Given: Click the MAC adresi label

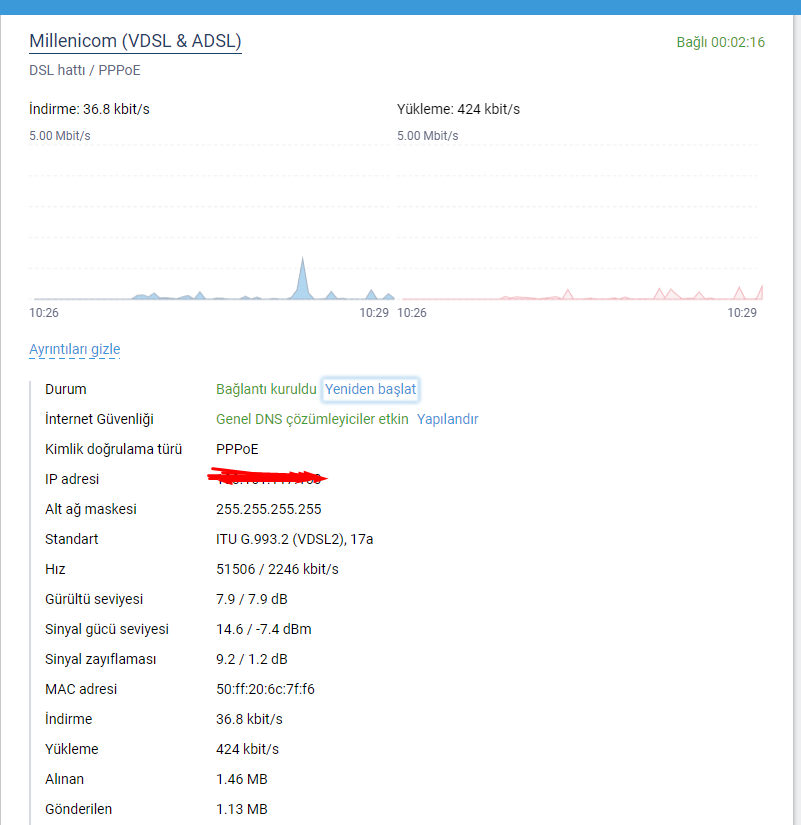Looking at the screenshot, I should point(81,689).
